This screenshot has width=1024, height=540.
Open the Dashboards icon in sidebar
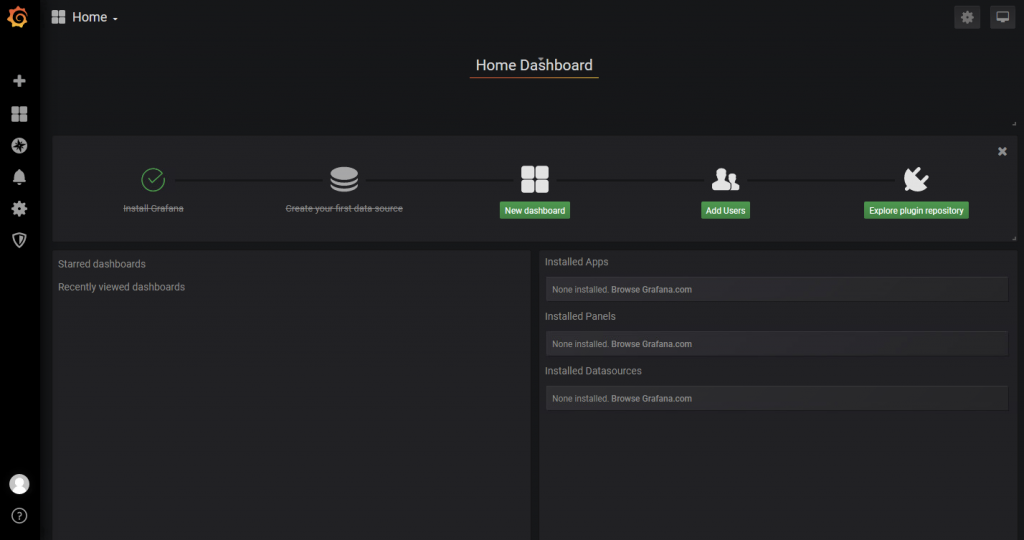(x=19, y=114)
